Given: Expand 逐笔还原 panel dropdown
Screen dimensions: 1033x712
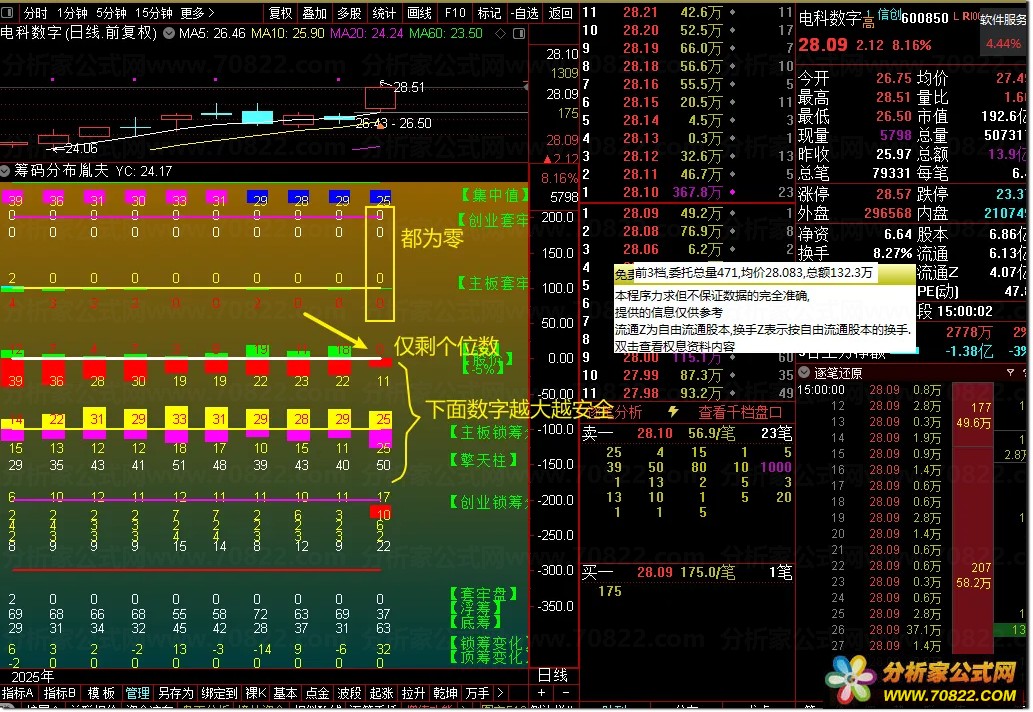Looking at the screenshot, I should (x=804, y=372).
